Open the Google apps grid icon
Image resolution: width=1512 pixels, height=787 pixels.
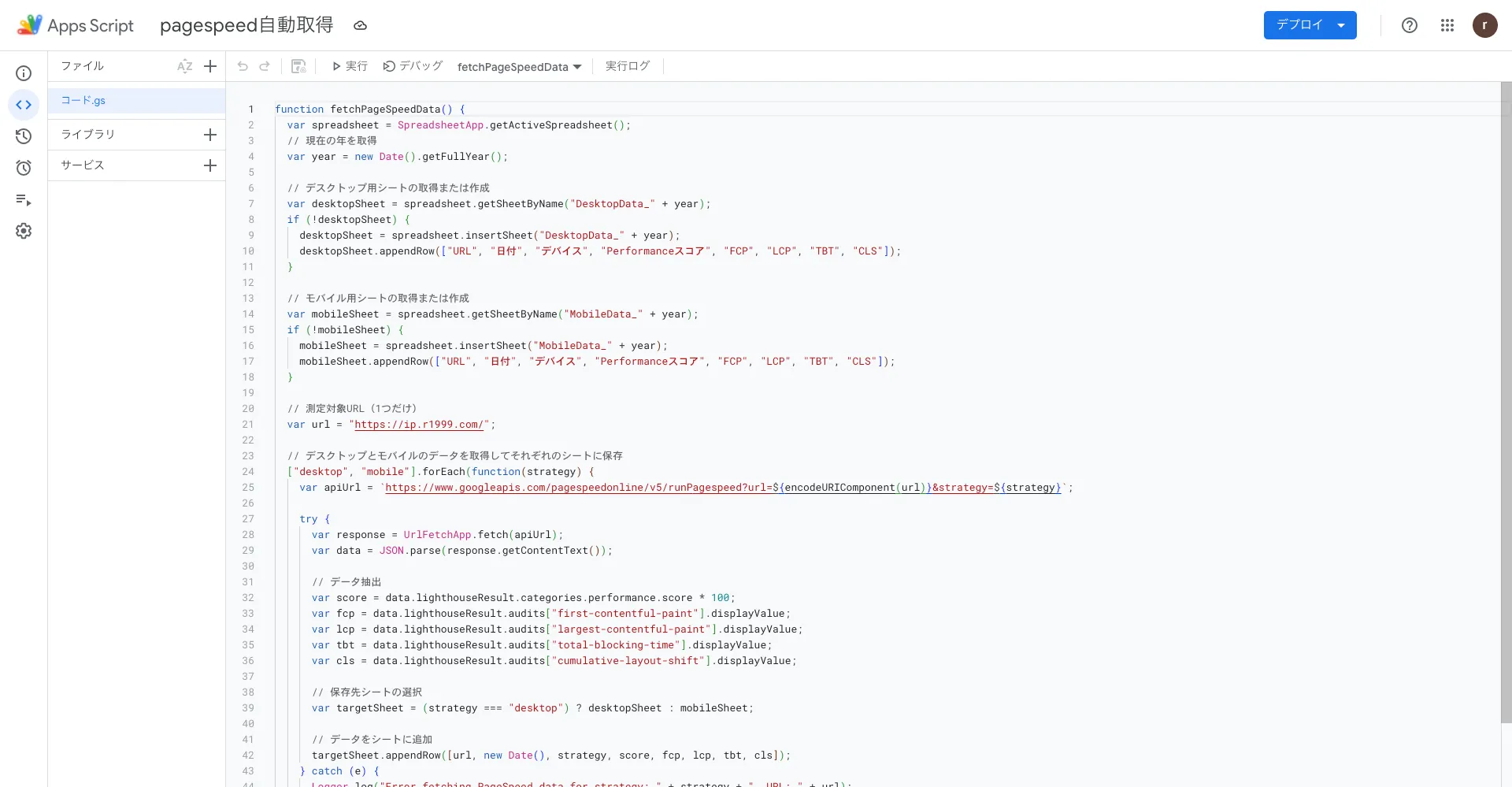coord(1447,25)
